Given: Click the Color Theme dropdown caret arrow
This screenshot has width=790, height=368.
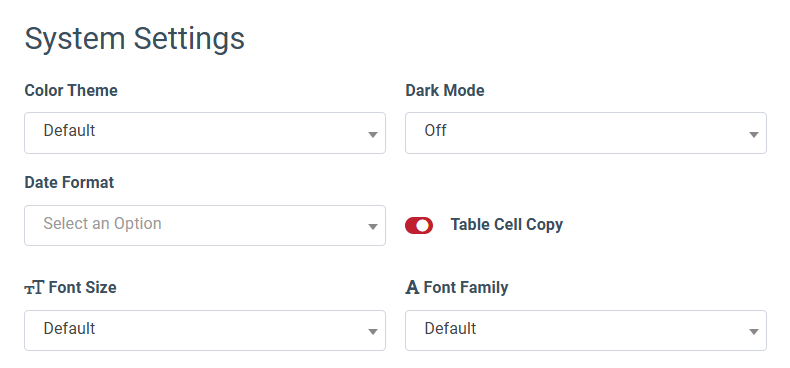Looking at the screenshot, I should (x=373, y=135).
